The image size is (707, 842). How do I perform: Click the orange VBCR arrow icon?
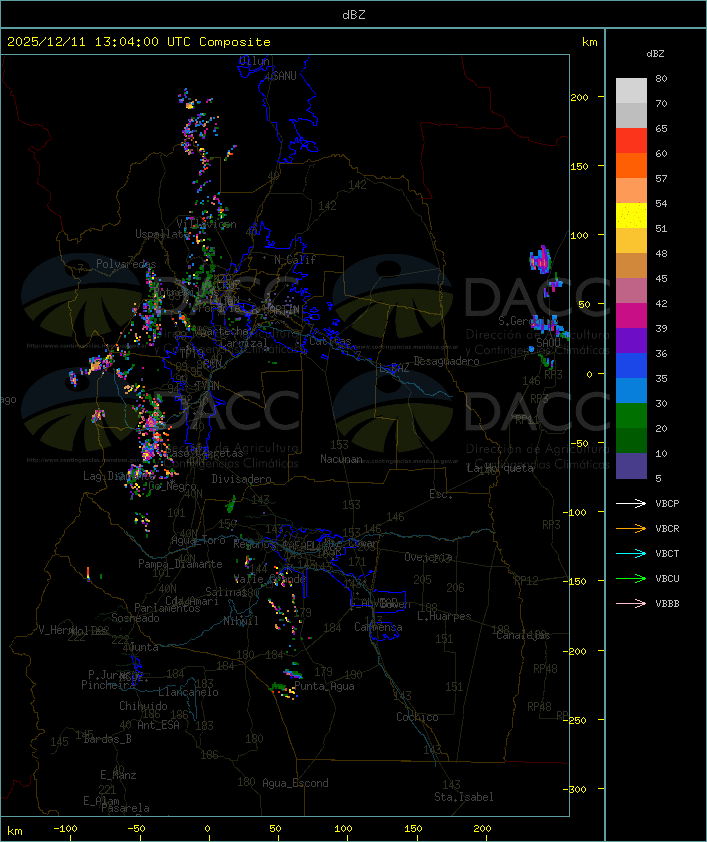[x=631, y=528]
